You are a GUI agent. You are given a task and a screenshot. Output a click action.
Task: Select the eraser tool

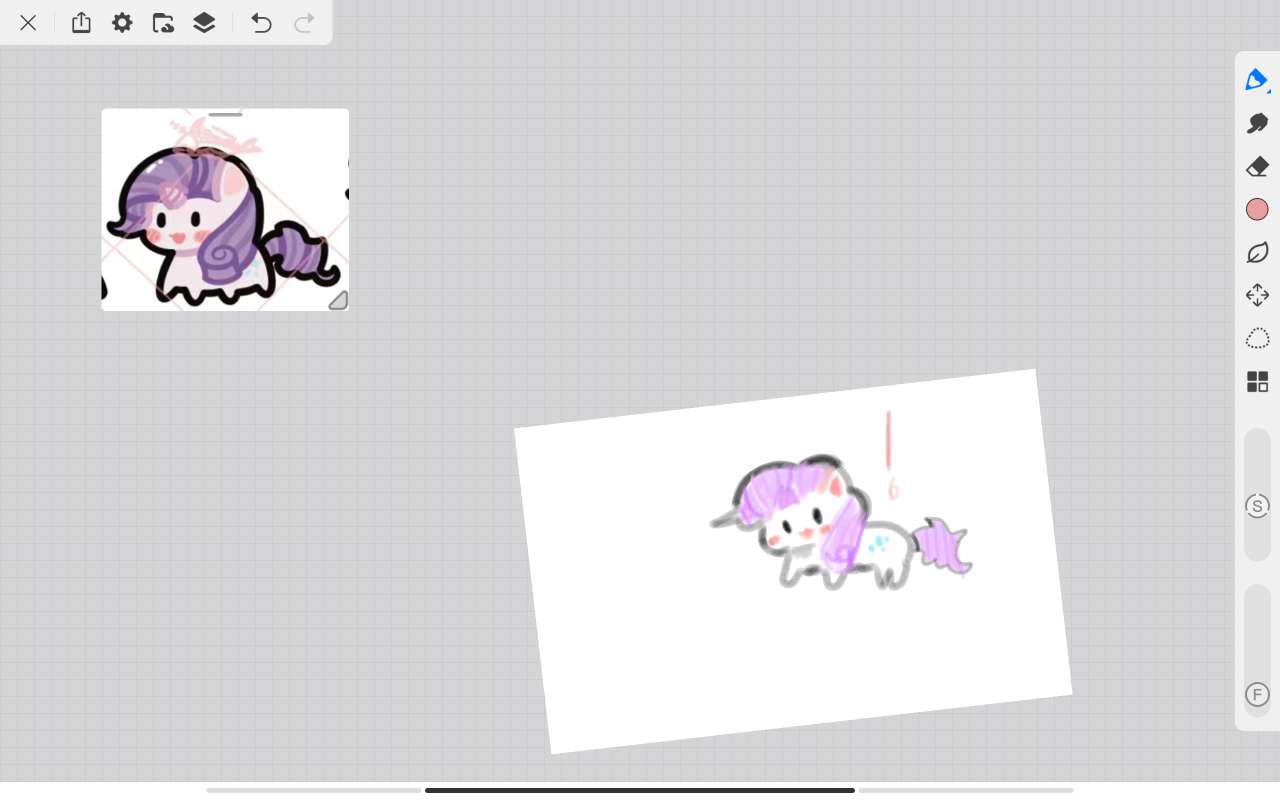point(1257,166)
